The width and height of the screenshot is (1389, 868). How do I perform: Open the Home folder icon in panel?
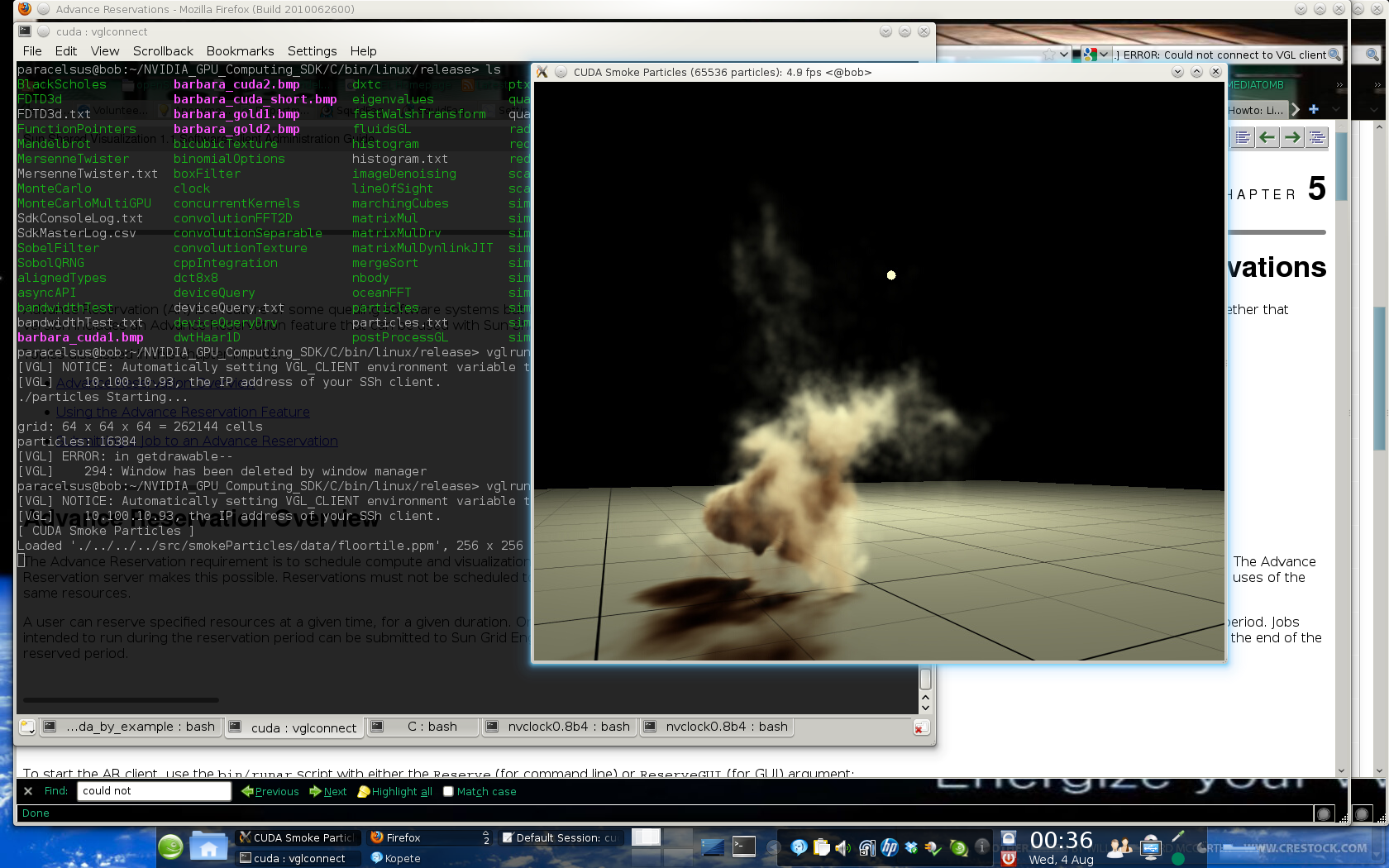click(x=208, y=847)
